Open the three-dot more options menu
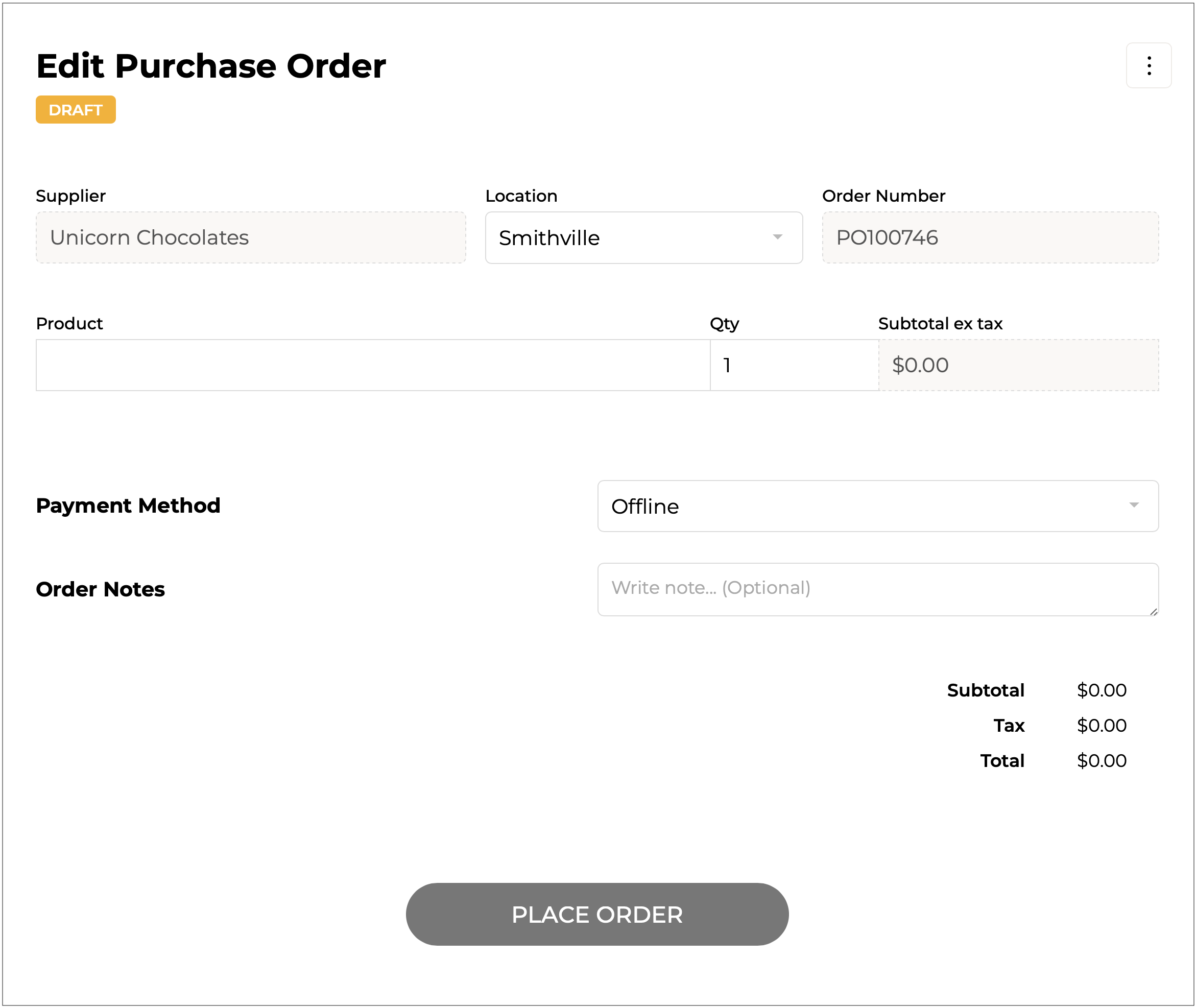Viewport: 1196px width, 1008px height. 1148,66
